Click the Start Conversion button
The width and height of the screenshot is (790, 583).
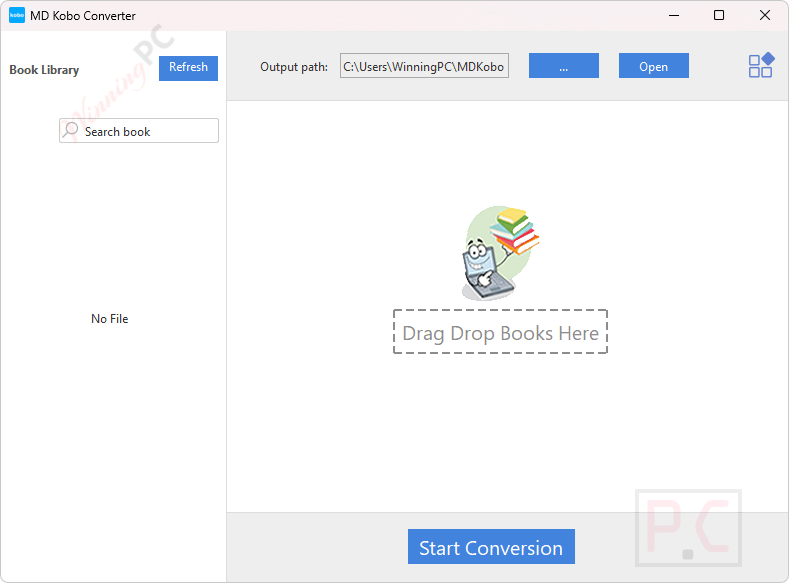[x=491, y=547]
